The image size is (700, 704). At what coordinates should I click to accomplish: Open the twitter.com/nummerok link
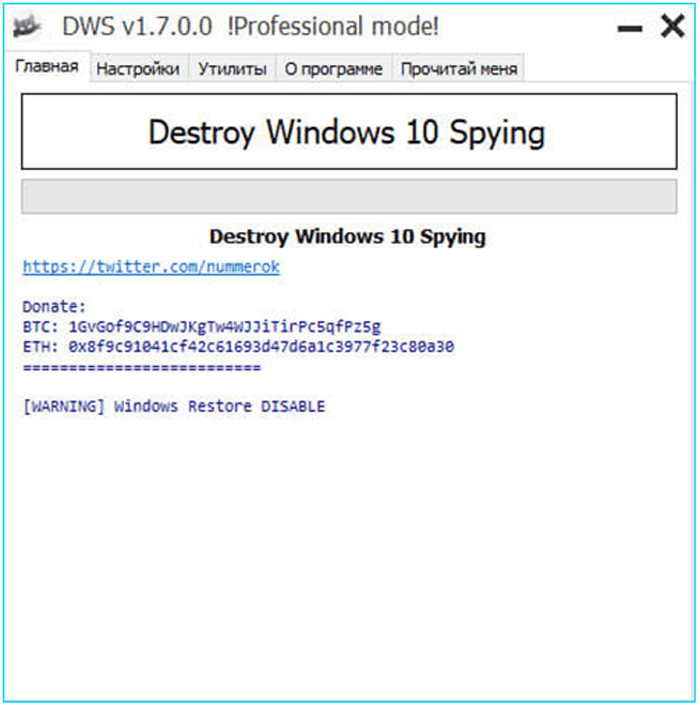tap(151, 267)
